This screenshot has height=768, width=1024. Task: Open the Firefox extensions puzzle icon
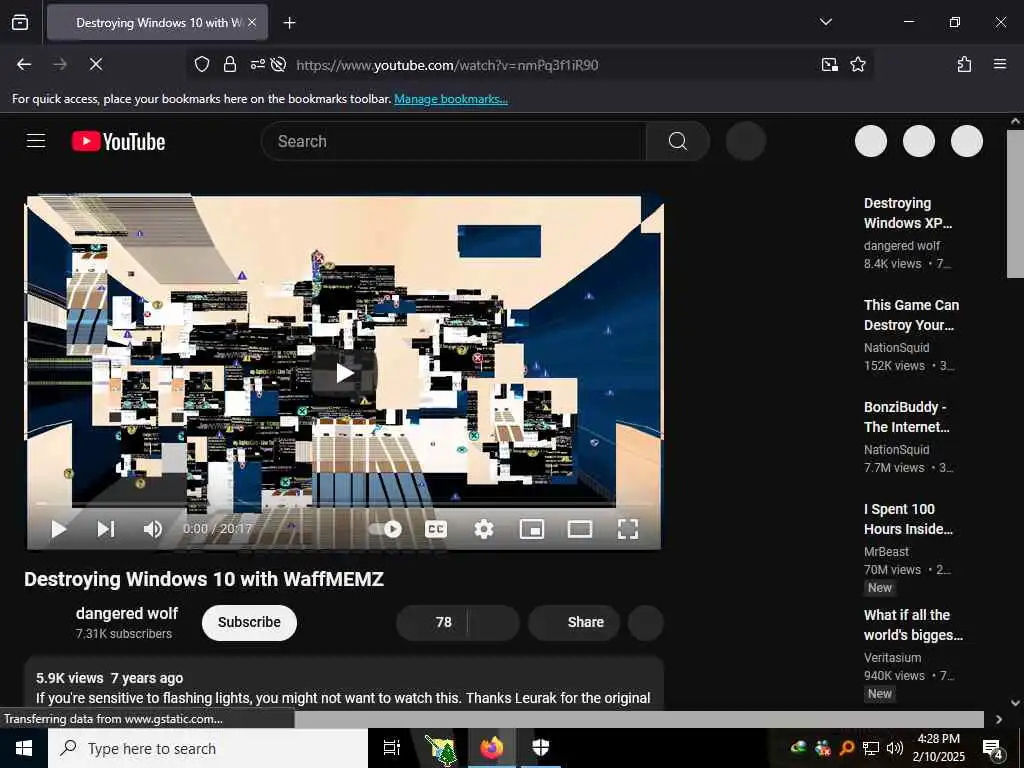(964, 64)
